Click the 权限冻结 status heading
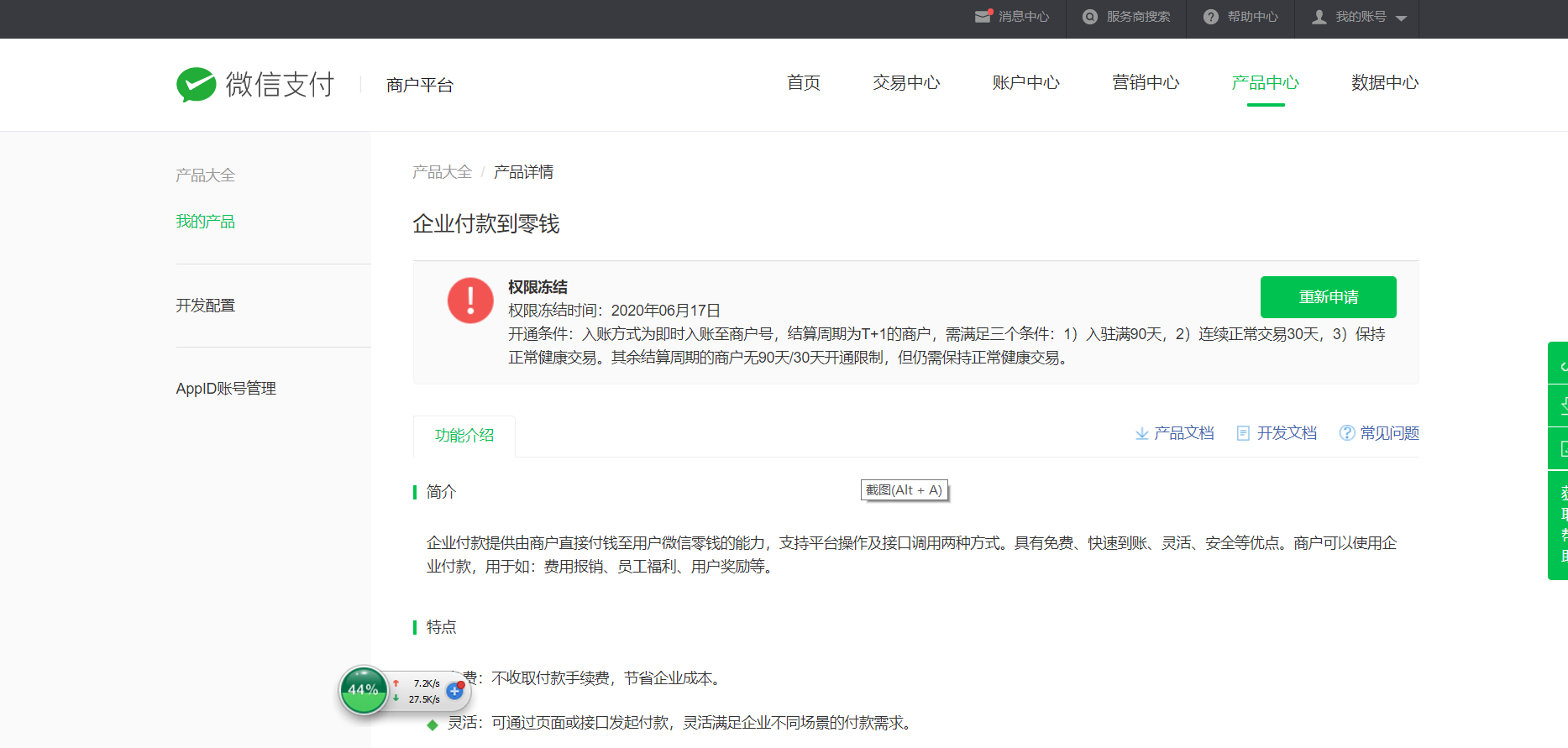The height and width of the screenshot is (748, 1568). tap(538, 287)
